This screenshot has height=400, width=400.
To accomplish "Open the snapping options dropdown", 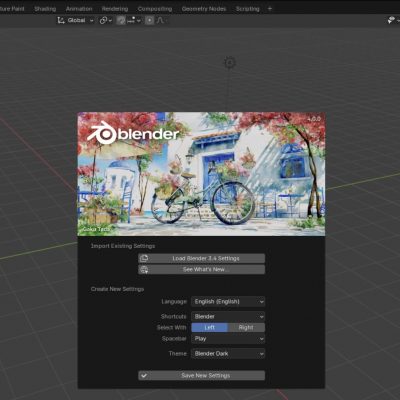I will click(x=134, y=20).
